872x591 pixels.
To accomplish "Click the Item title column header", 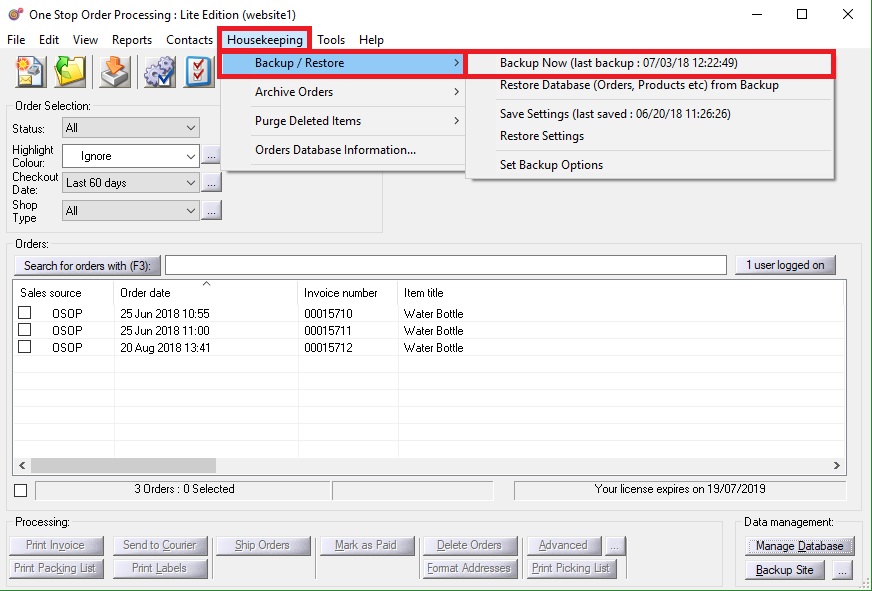I will tap(621, 292).
